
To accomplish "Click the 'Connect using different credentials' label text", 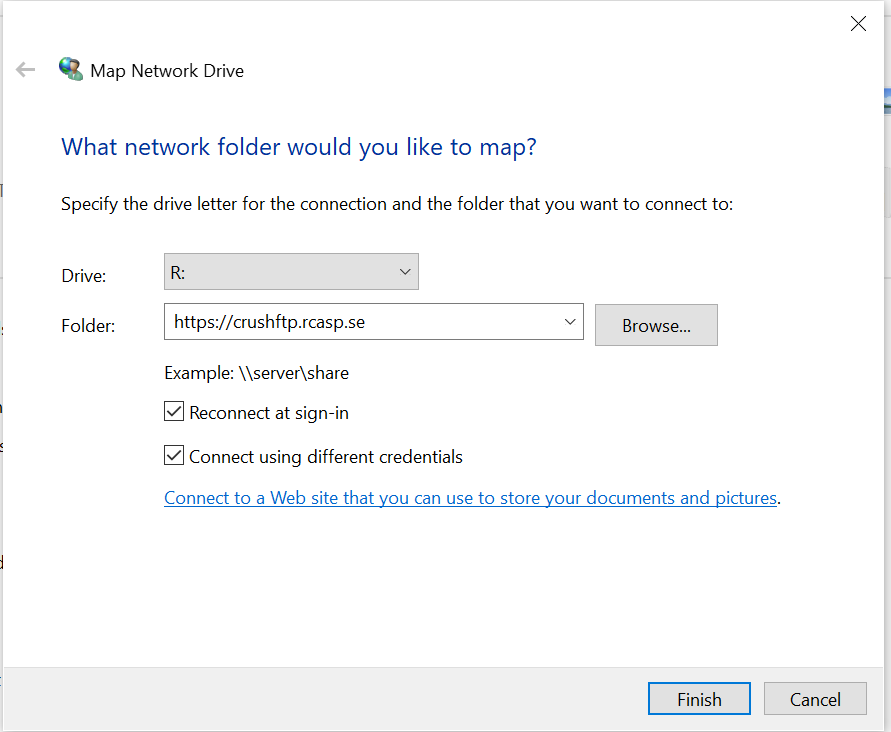I will click(x=325, y=457).
